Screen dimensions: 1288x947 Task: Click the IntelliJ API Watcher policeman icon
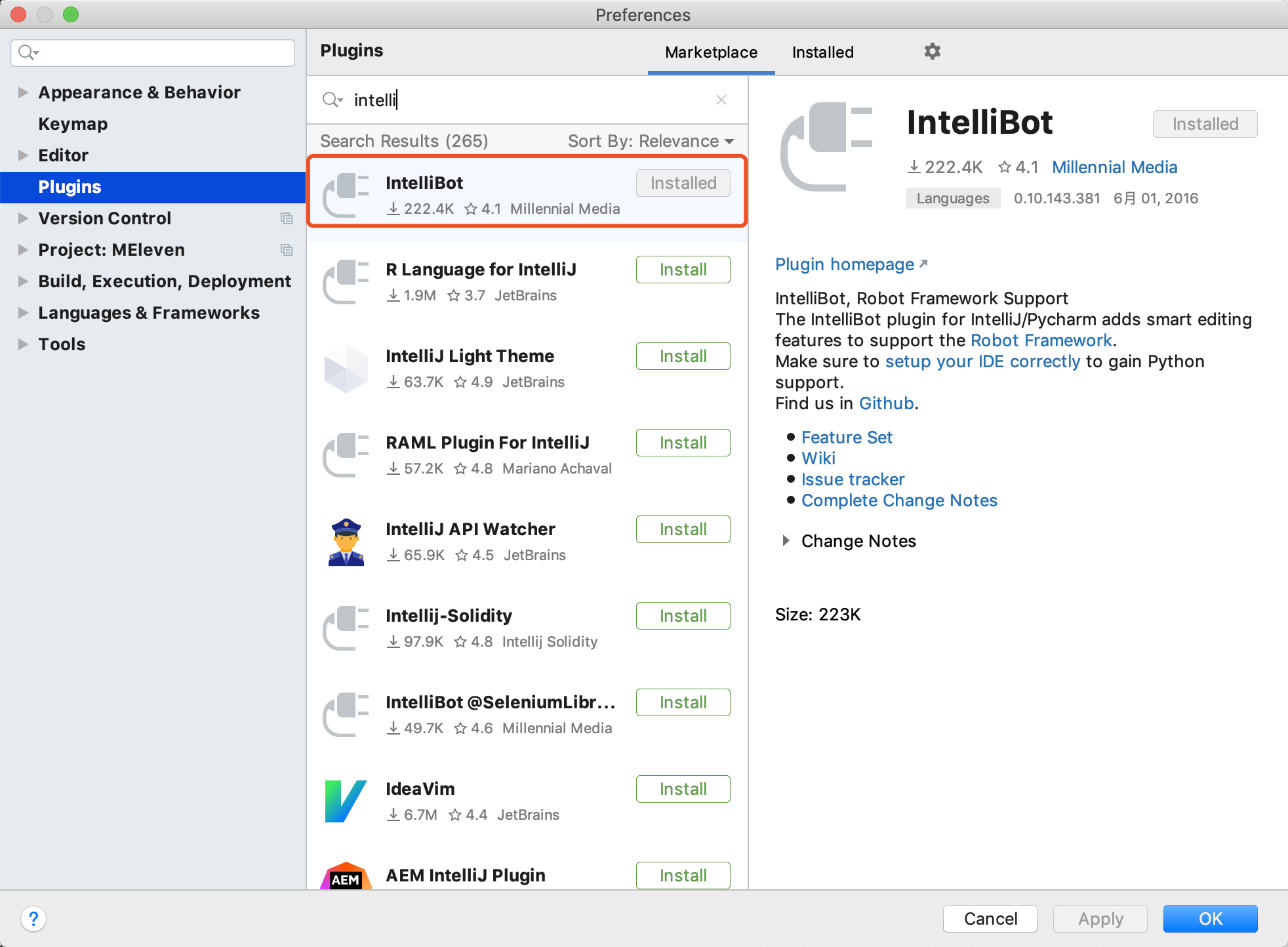(346, 542)
